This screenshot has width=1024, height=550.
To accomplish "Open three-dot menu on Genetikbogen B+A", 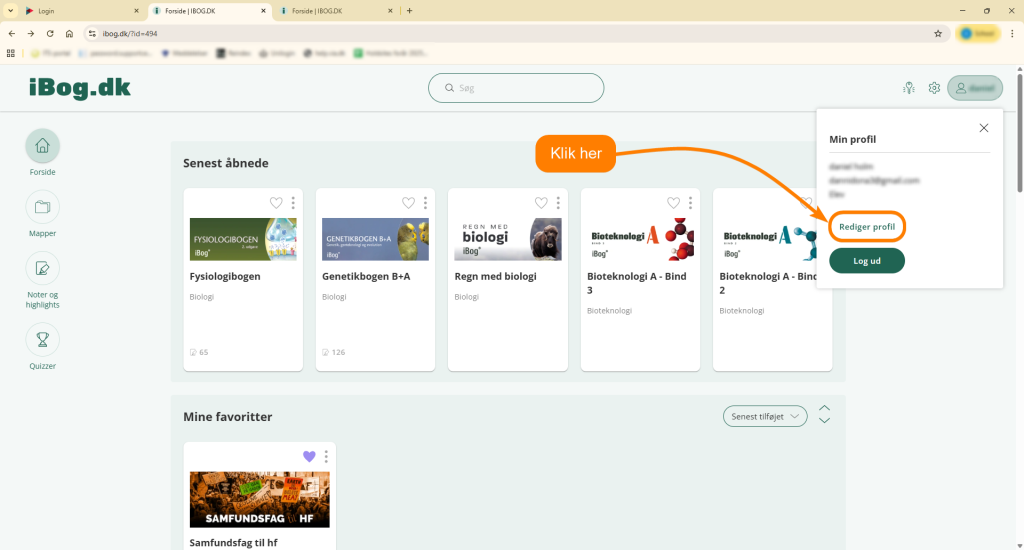I will point(425,203).
